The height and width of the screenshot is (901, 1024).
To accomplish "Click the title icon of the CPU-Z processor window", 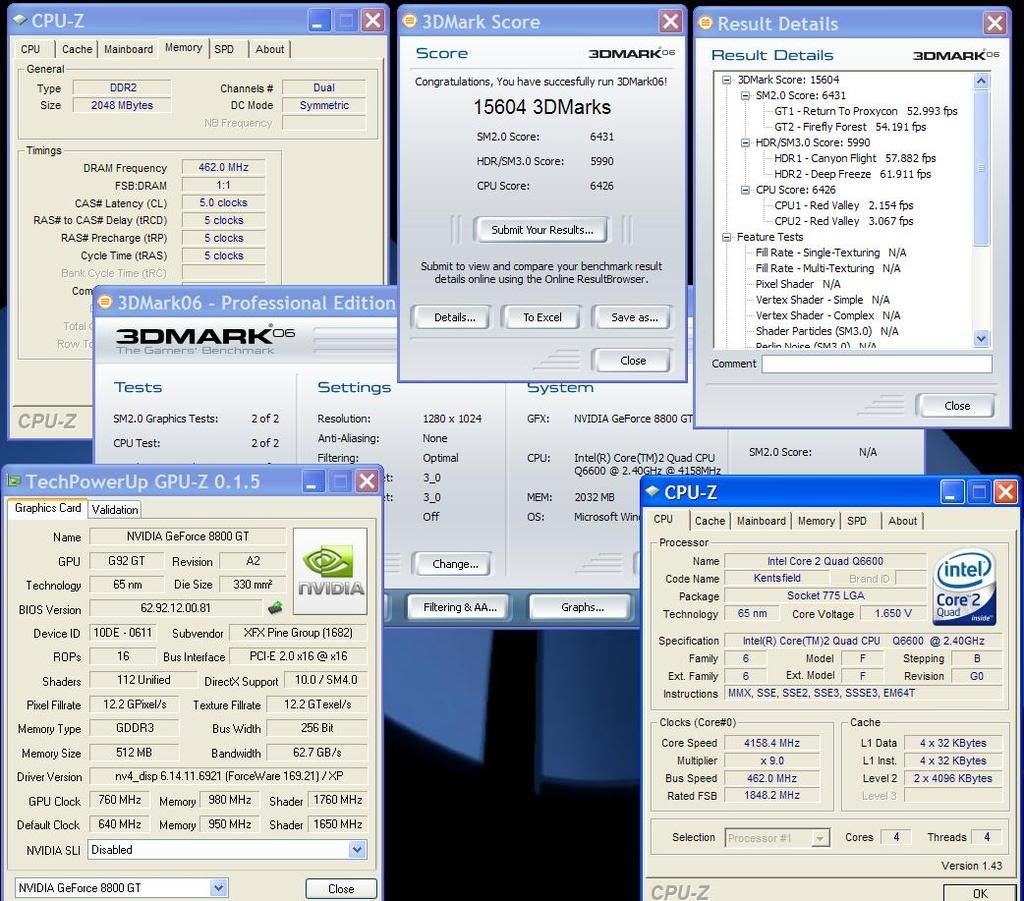I will click(652, 492).
